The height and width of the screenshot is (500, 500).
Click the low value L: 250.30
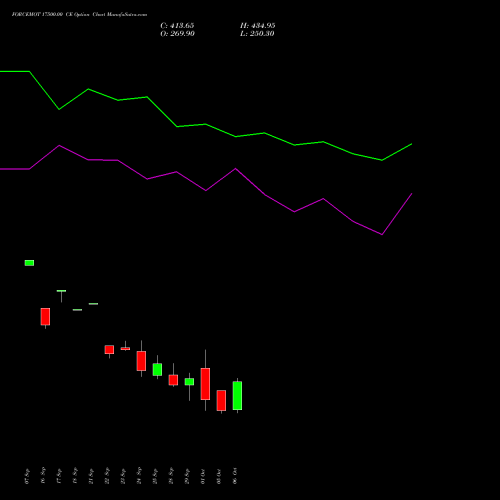pos(257,34)
